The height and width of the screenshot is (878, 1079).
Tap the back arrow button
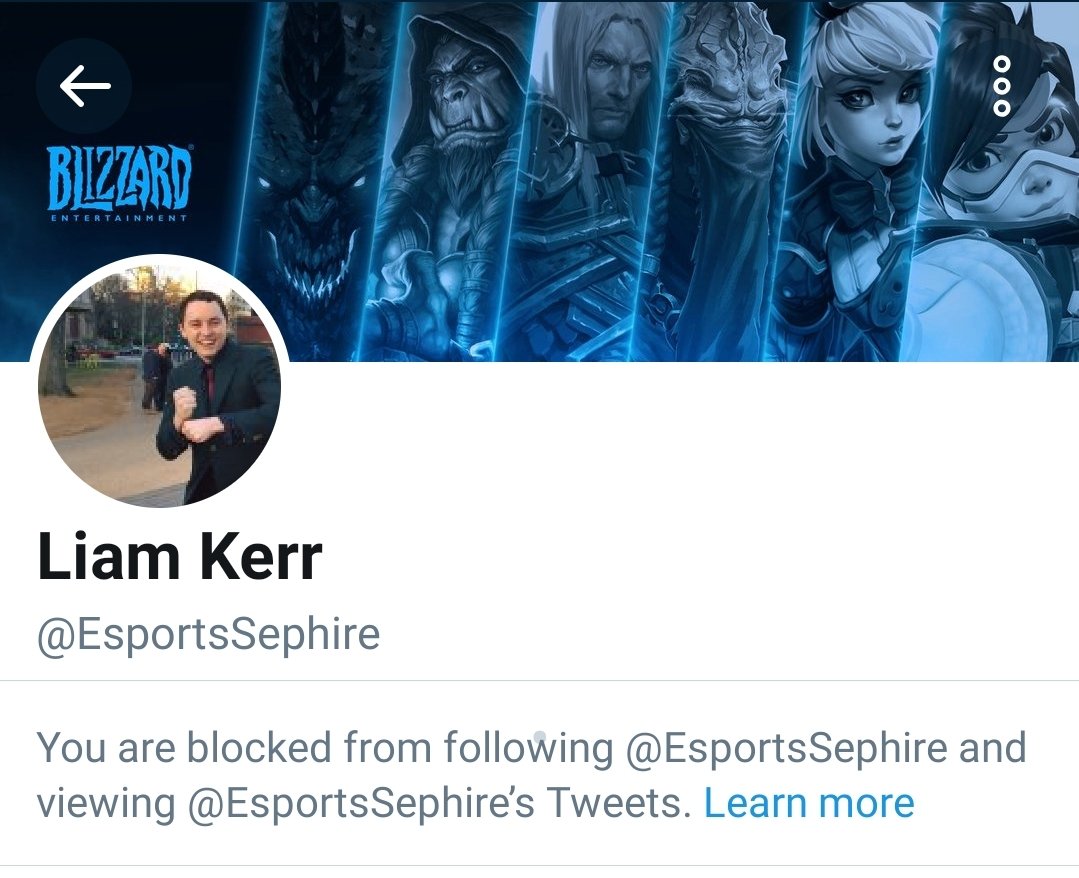pos(84,86)
